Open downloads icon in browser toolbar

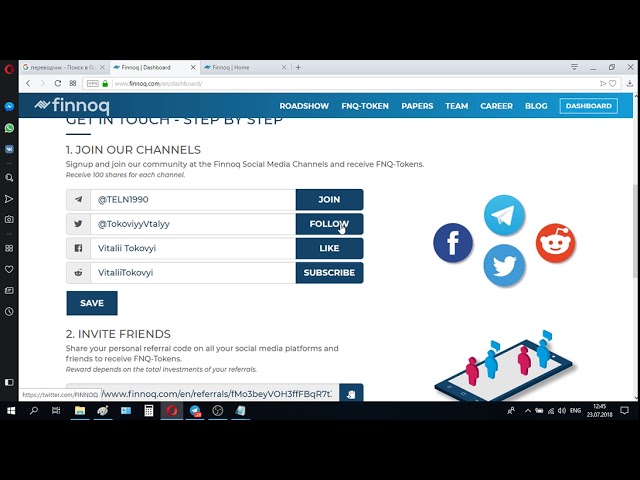pyautogui.click(x=630, y=83)
